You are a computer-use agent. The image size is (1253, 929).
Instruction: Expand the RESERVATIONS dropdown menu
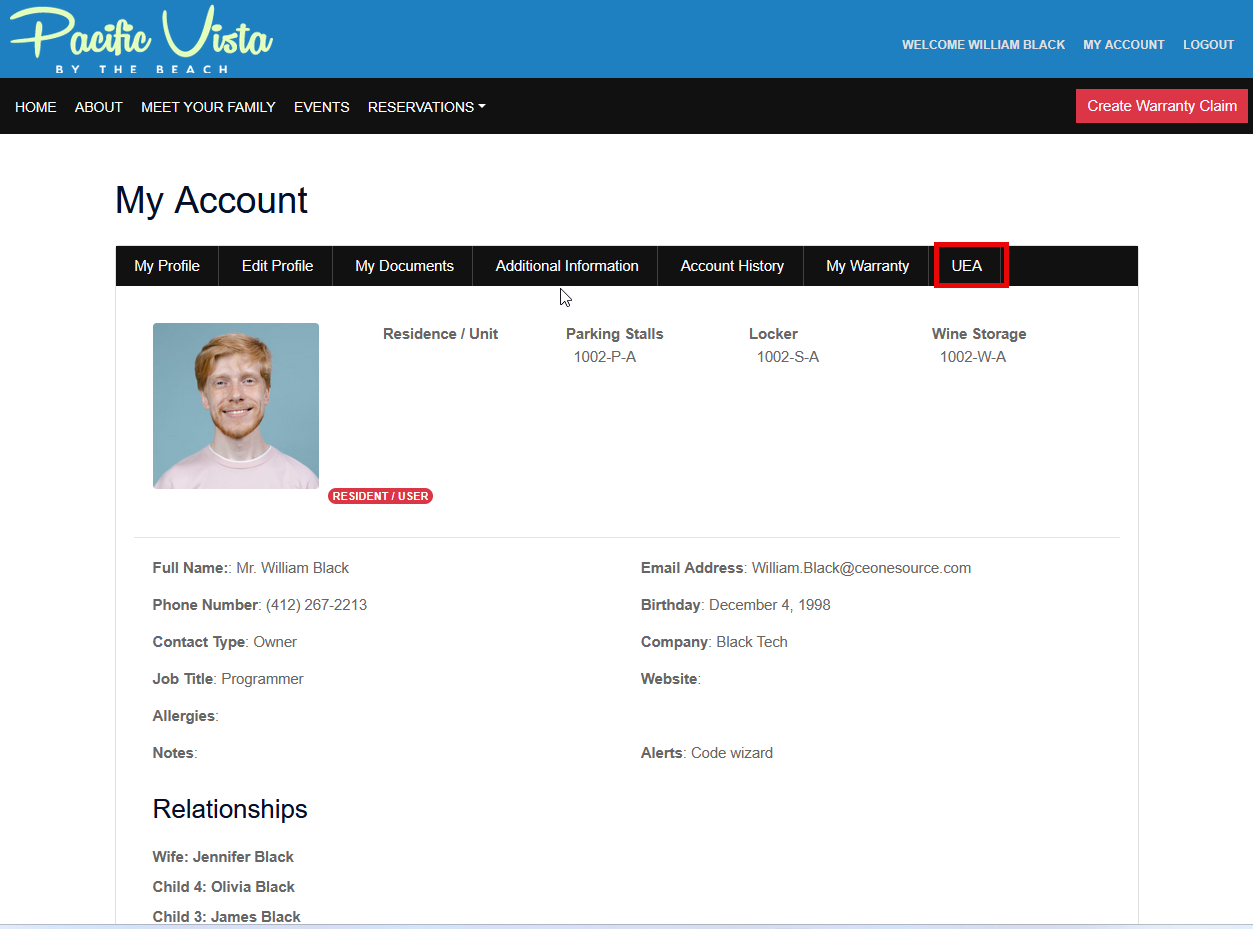(x=427, y=107)
